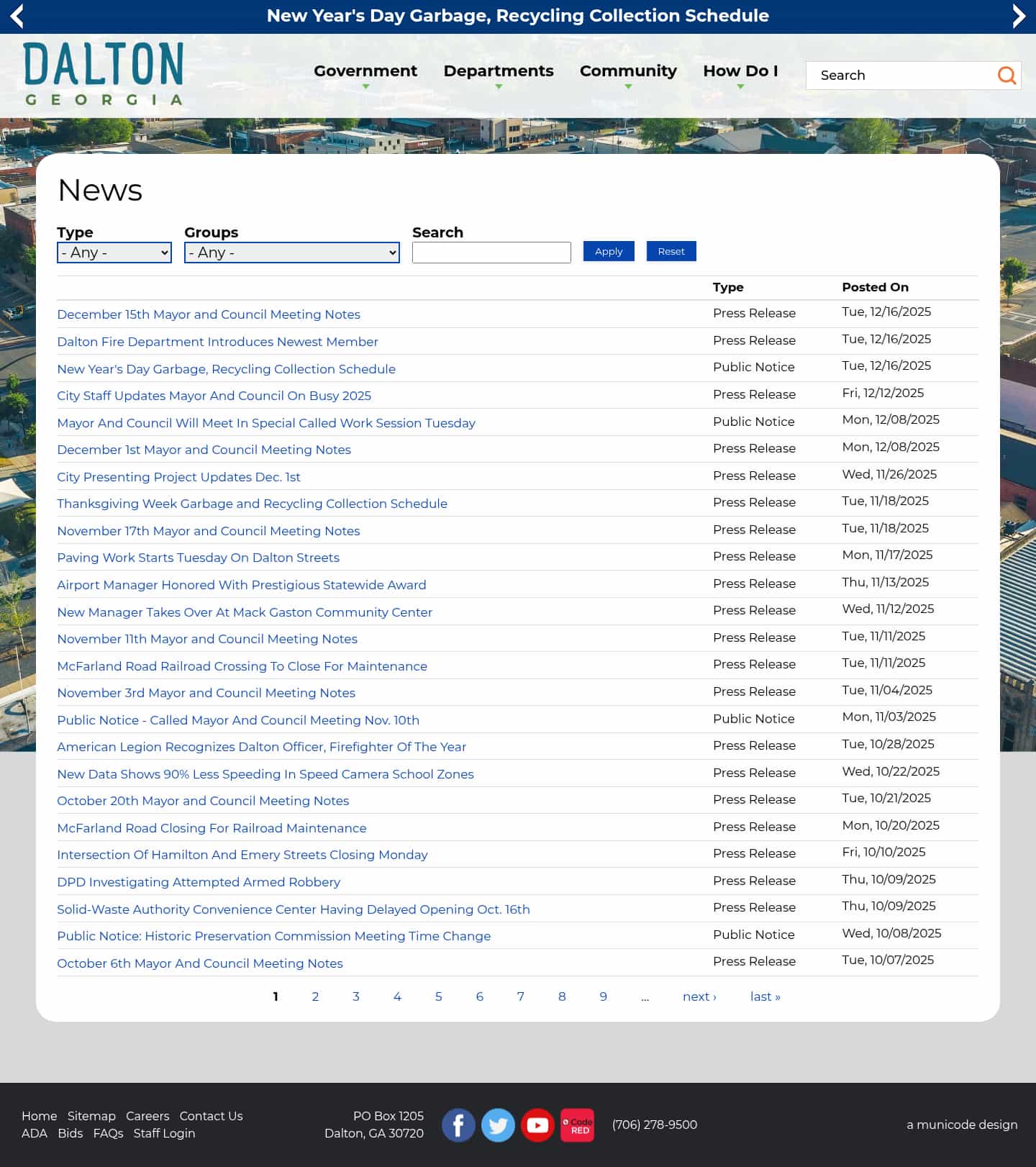Expand the Government menu

tap(365, 71)
